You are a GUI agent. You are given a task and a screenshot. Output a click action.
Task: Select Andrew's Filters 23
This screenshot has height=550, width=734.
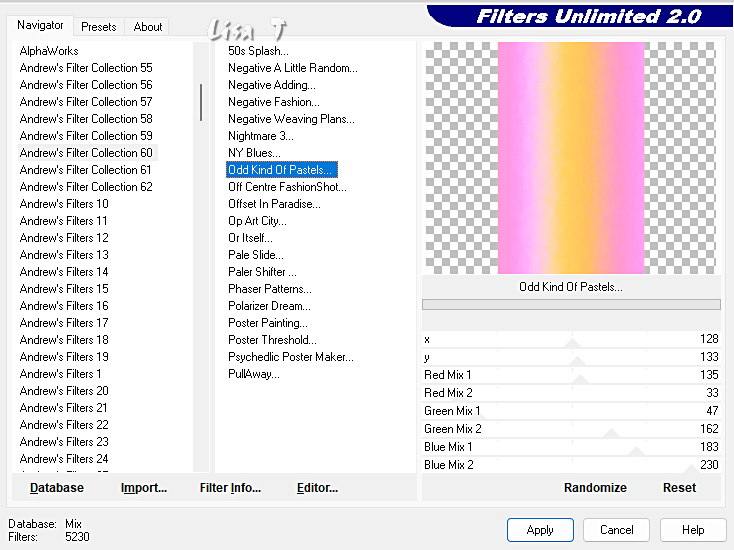coord(64,442)
